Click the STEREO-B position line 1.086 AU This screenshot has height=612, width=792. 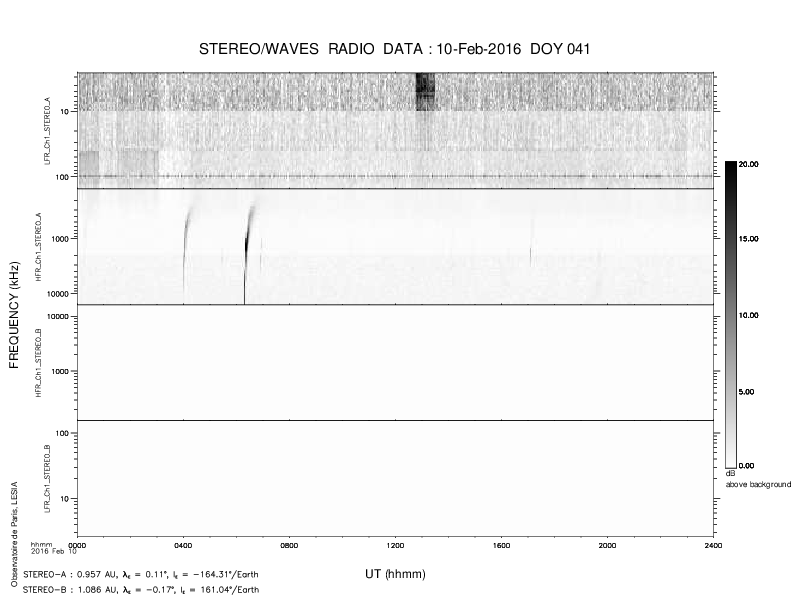pos(141,590)
